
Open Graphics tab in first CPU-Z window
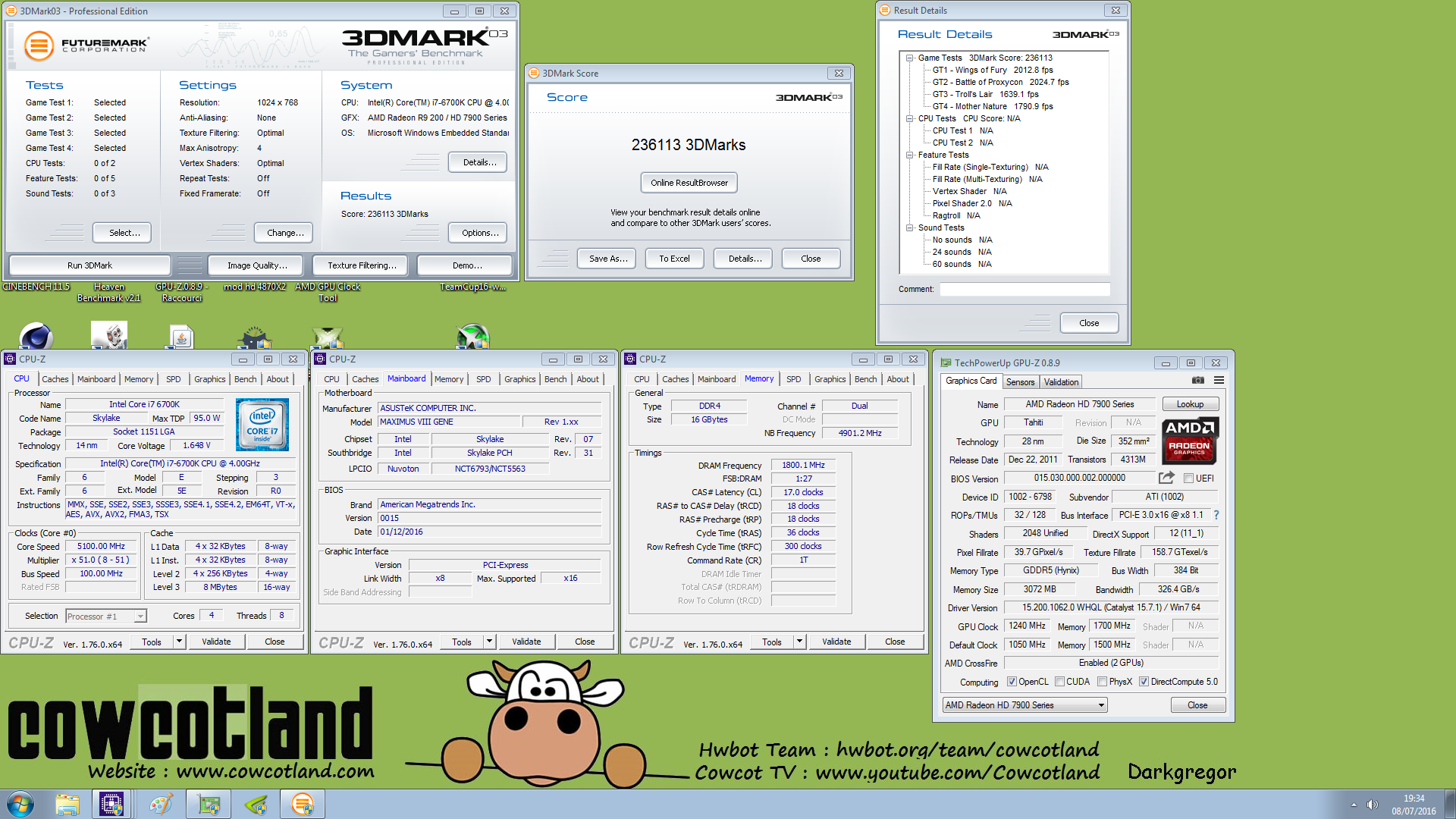click(209, 379)
